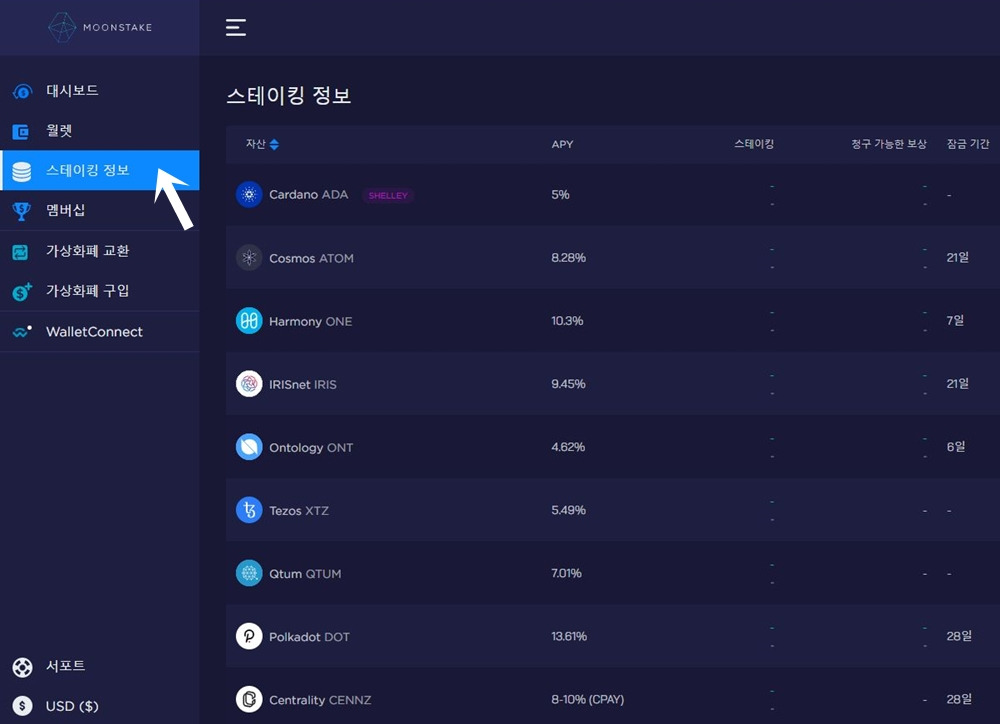Open the 멤버십 menu item
The image size is (1000, 724).
tap(65, 211)
